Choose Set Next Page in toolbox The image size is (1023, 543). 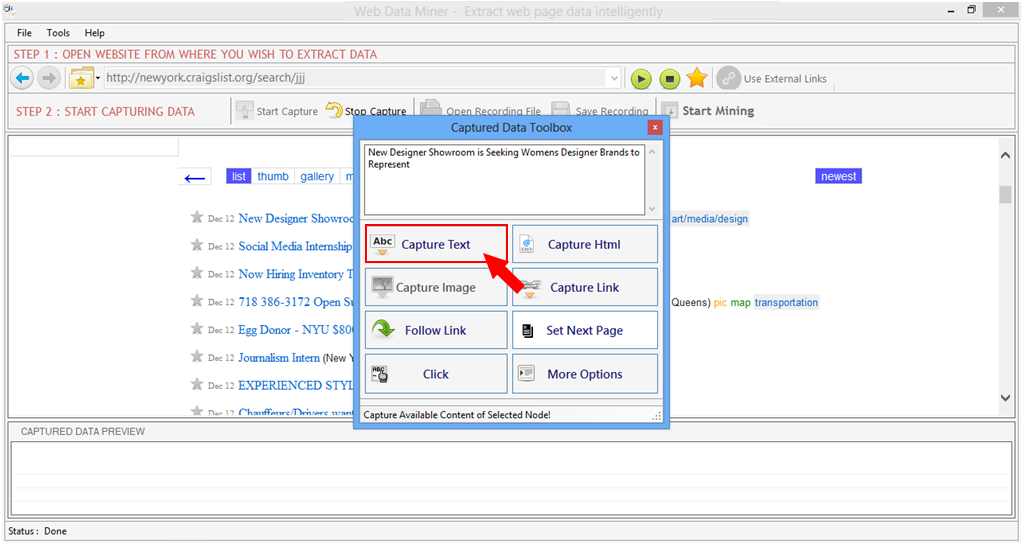[x=585, y=330]
